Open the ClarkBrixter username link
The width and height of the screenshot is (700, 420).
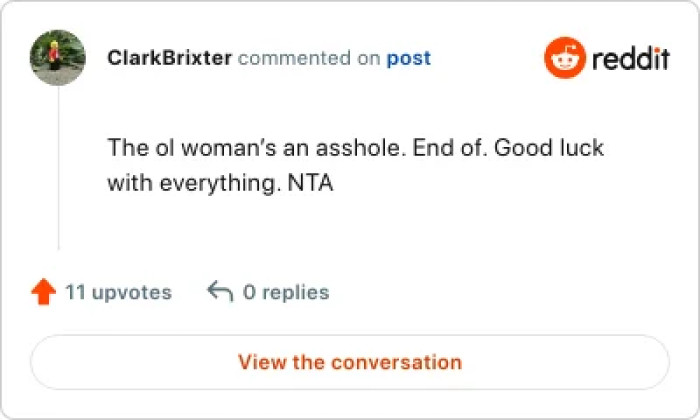tap(169, 58)
